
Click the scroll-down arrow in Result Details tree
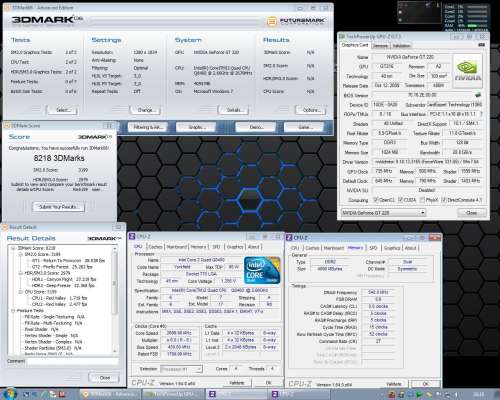point(115,350)
